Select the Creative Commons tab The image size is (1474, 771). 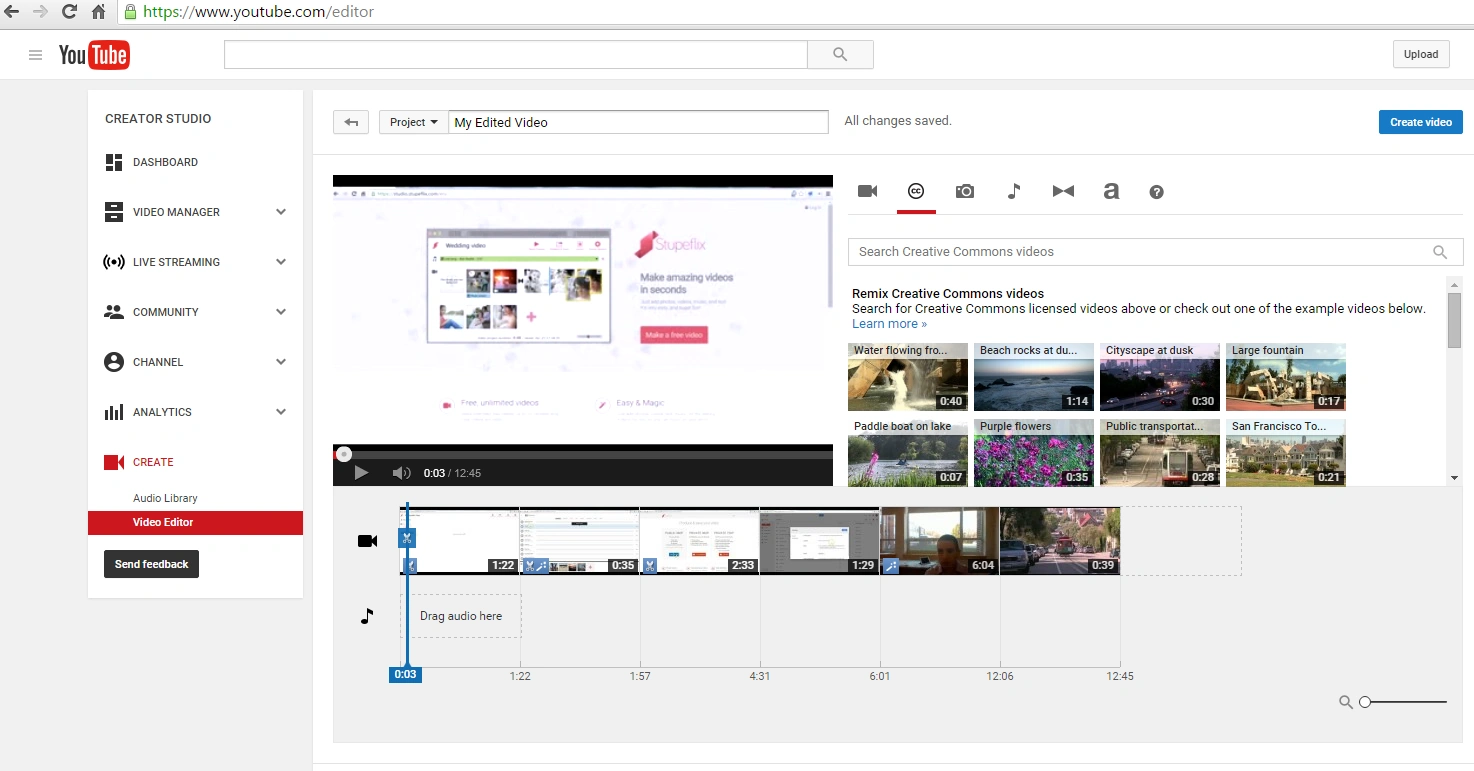915,191
